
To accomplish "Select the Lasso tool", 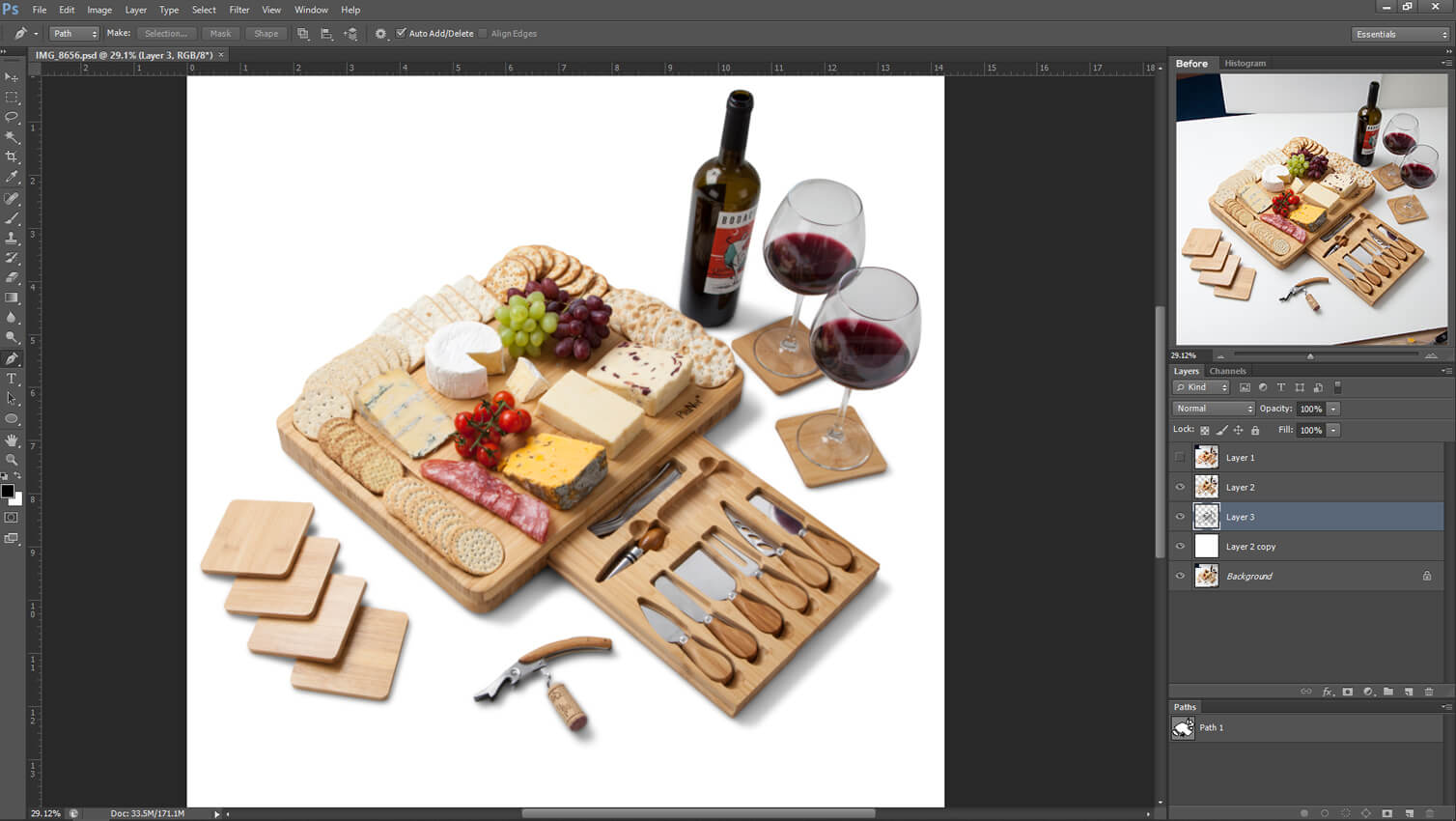I will (x=12, y=117).
